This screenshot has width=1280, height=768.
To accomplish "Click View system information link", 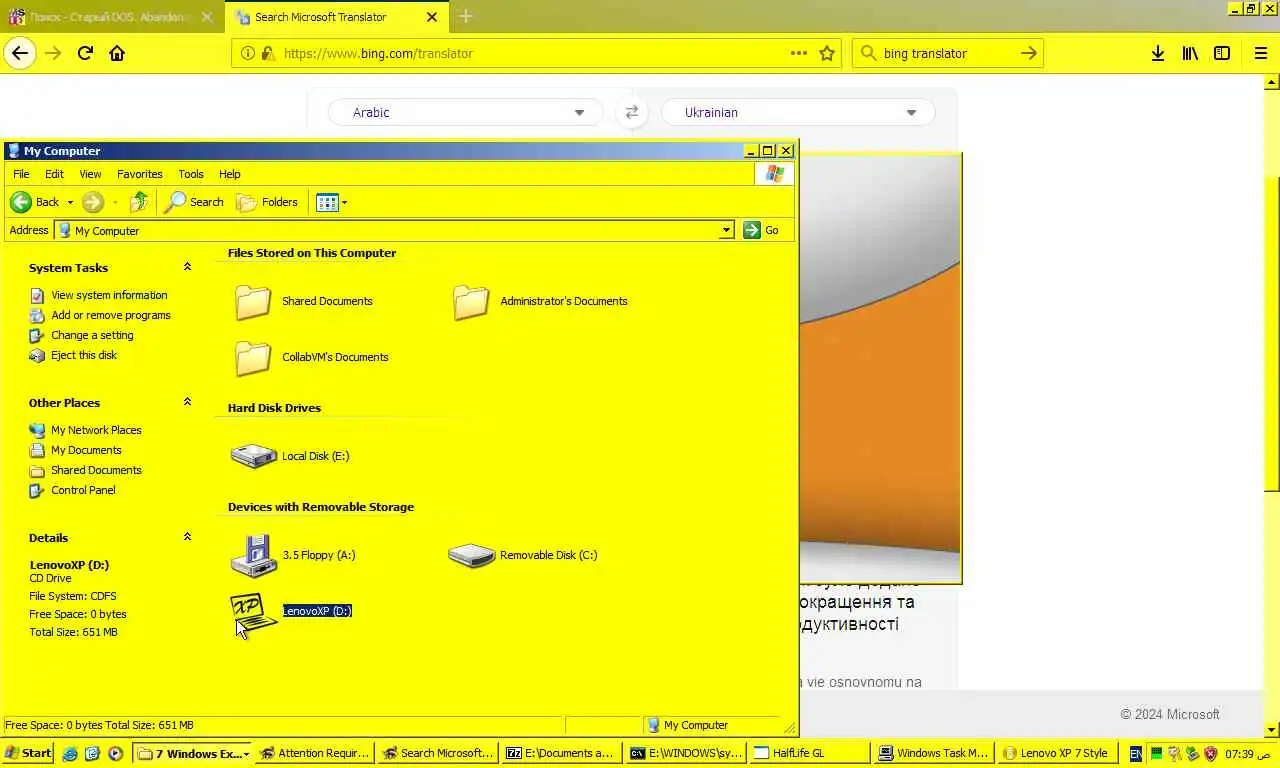I will (109, 295).
